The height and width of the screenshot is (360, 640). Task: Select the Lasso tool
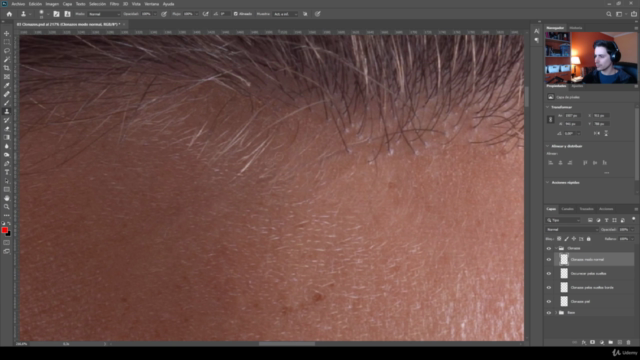7,51
